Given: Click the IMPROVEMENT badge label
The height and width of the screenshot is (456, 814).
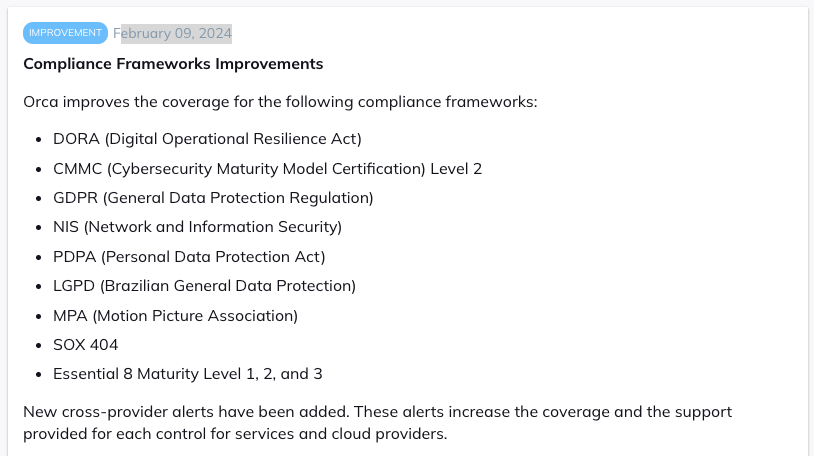Looking at the screenshot, I should (x=65, y=33).
